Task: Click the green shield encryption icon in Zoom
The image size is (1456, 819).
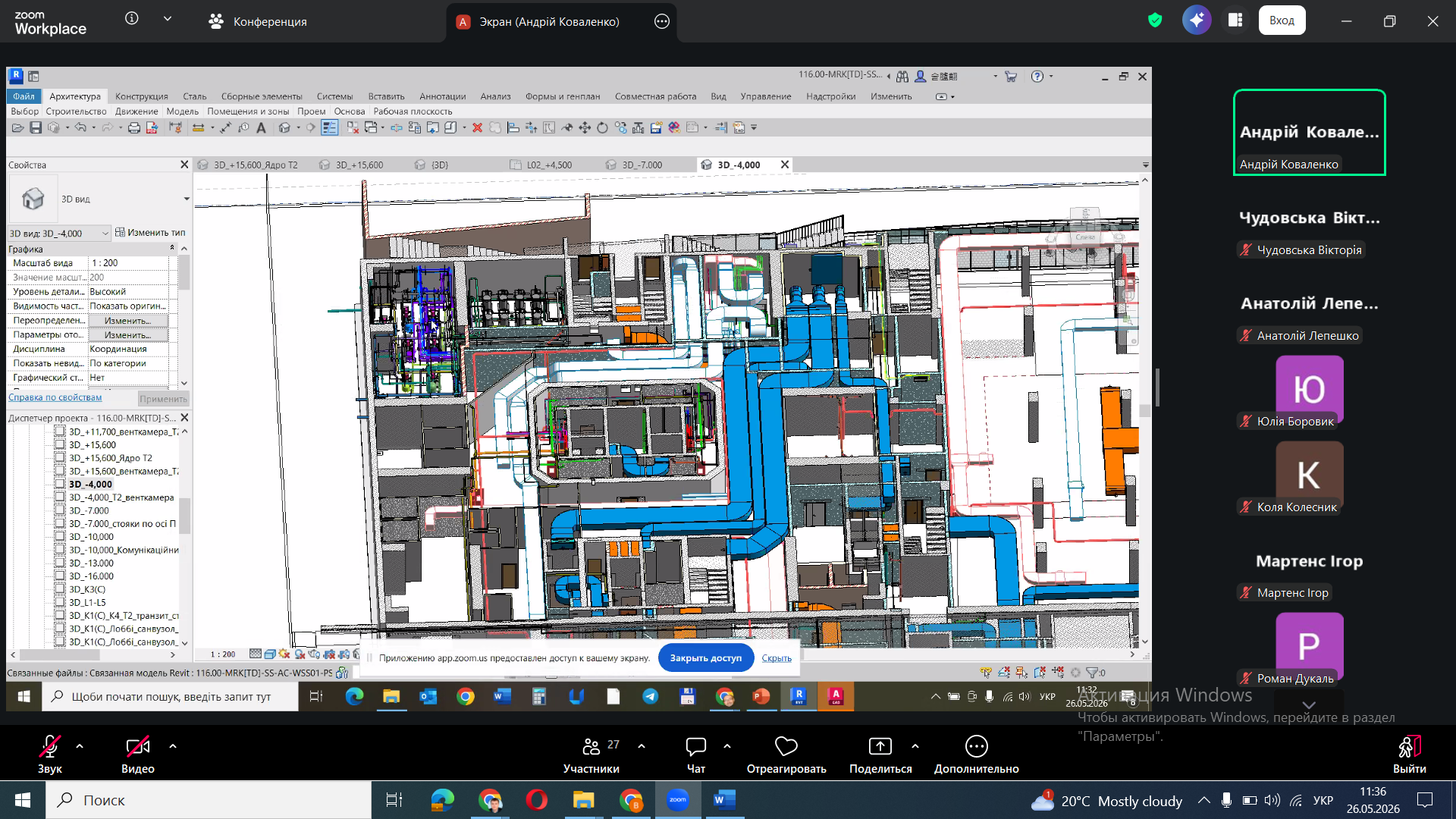Action: 1155,20
